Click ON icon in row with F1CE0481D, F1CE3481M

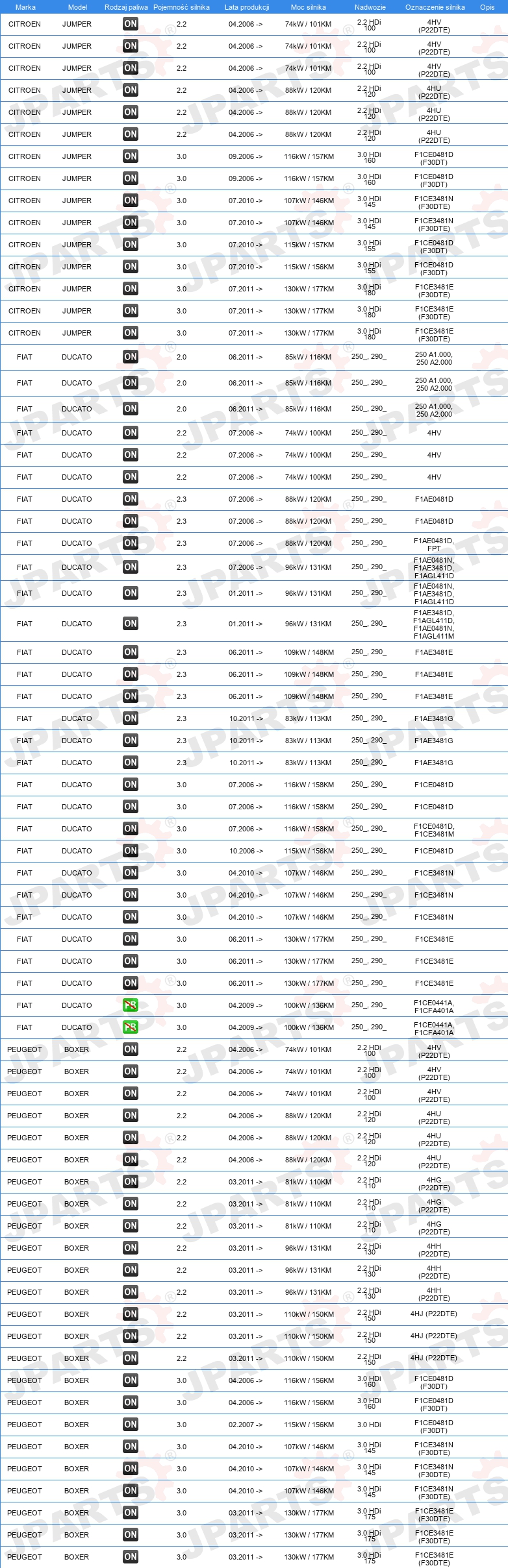pos(131,829)
